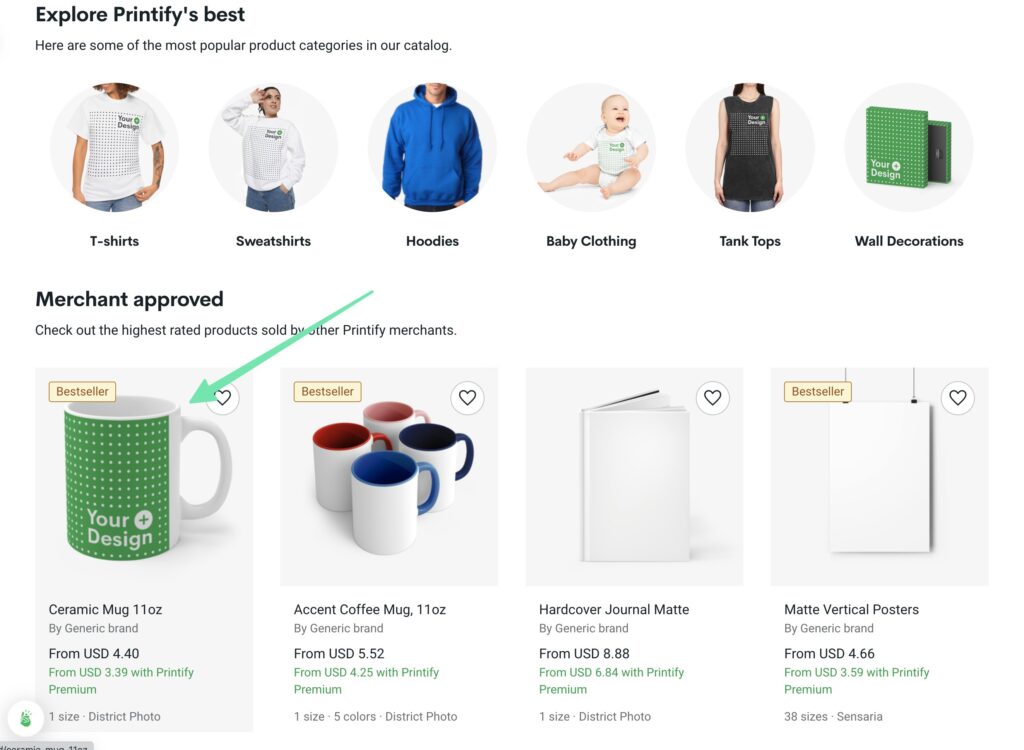Open Matte Vertical Posters title link
The image size is (1024, 750).
(x=851, y=609)
